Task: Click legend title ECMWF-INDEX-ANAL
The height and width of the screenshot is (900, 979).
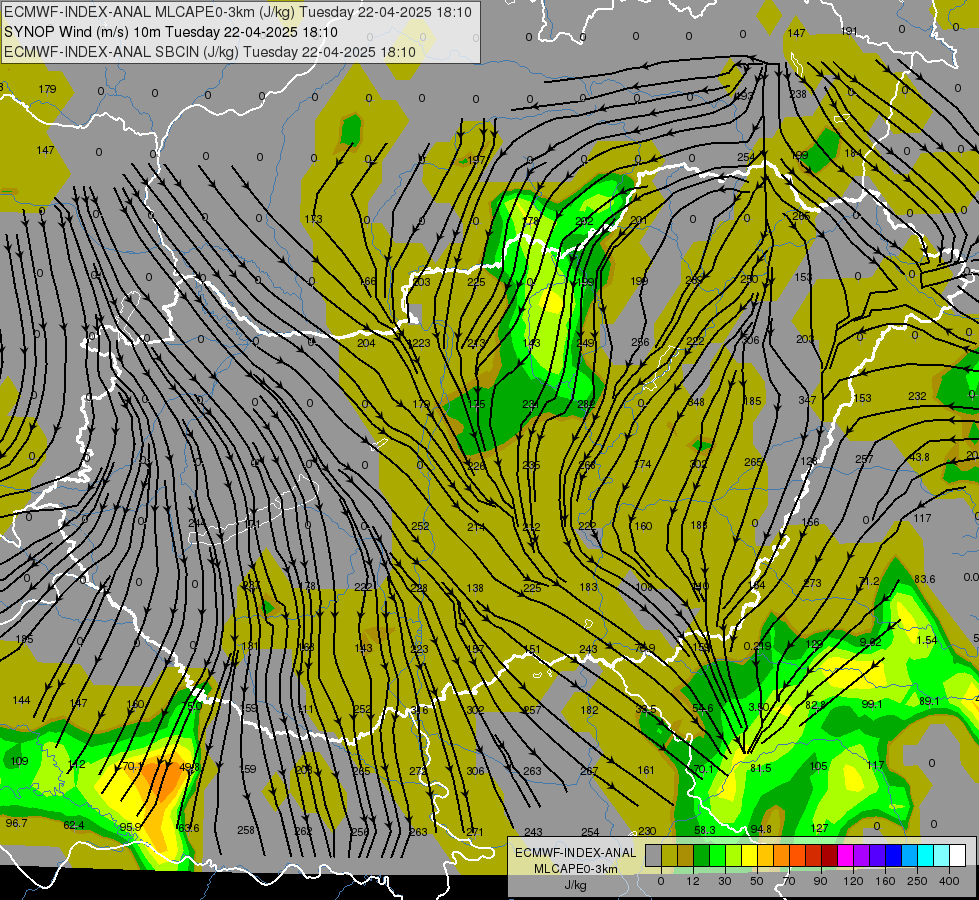Action: point(576,853)
